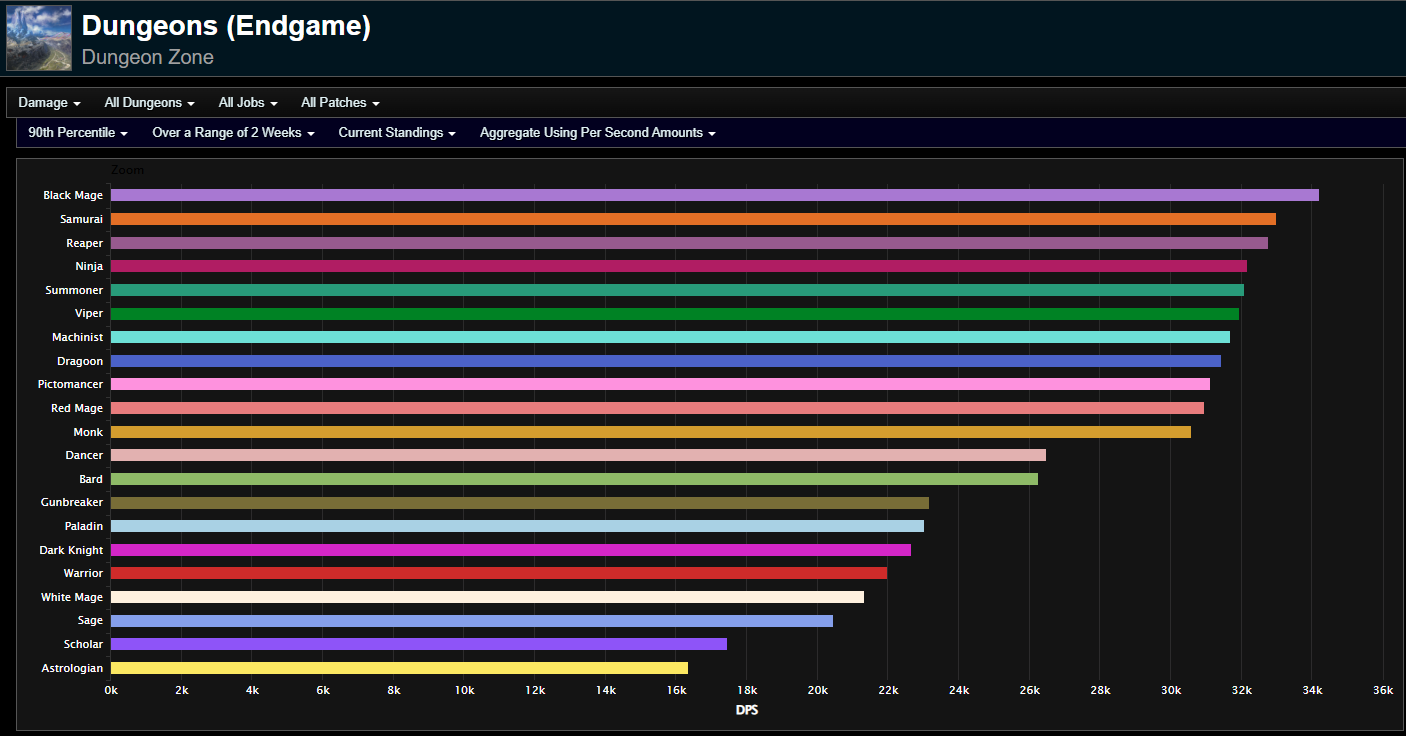The height and width of the screenshot is (736, 1406).
Task: Open Aggregate Using Per Second Amounts menu
Action: 597,133
